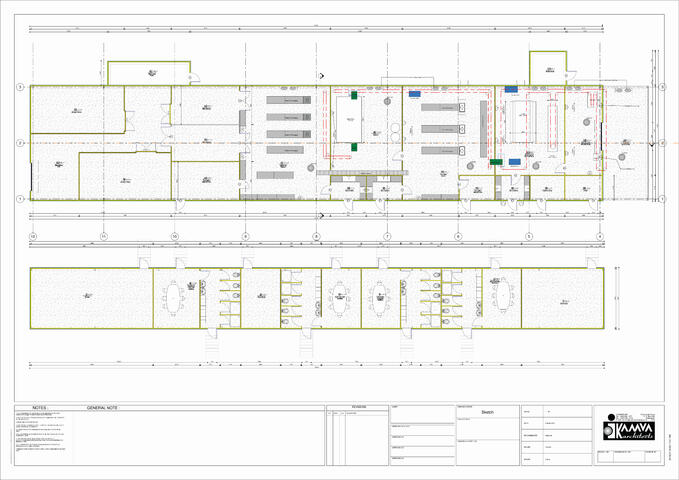Select leftmost oval conference table in lower plan

(177, 296)
